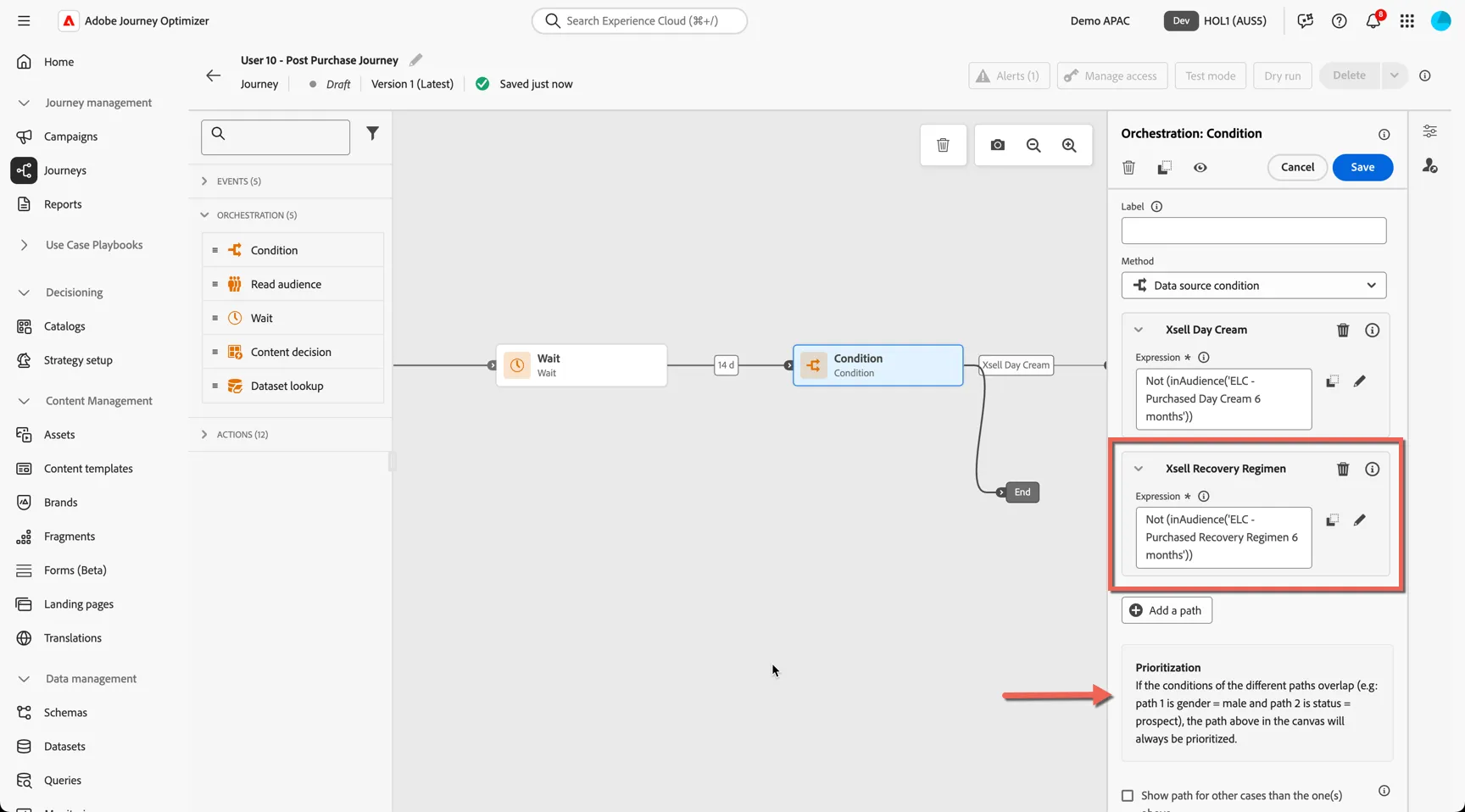Add a path to the condition
The width and height of the screenshot is (1465, 812).
point(1166,610)
